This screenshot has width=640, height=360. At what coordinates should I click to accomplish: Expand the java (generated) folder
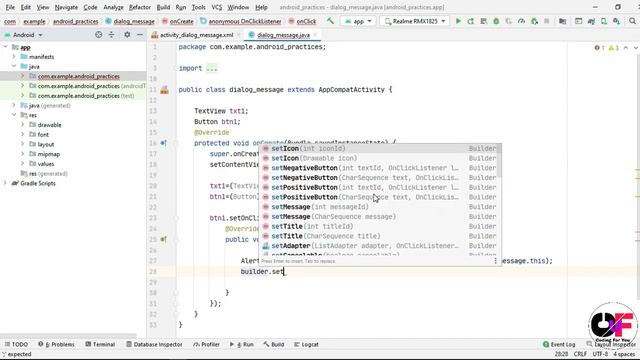pyautogui.click(x=14, y=105)
